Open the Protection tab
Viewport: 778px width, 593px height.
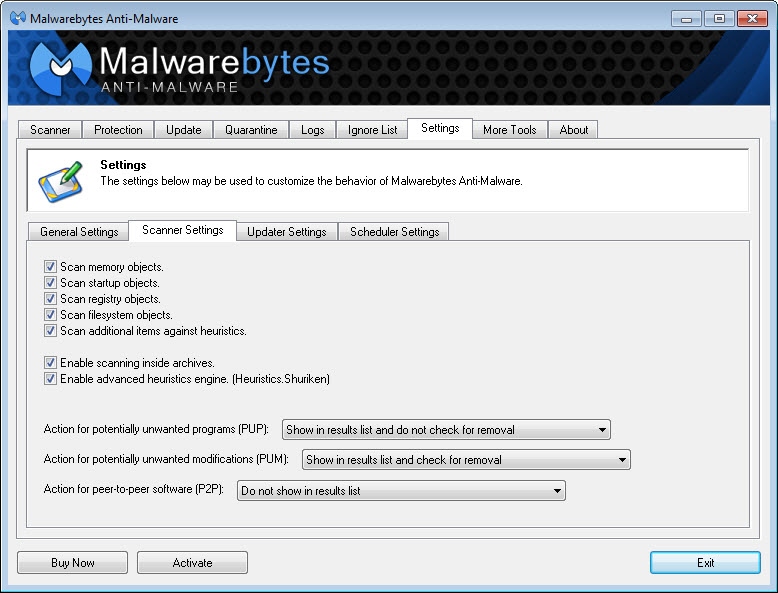pyautogui.click(x=118, y=130)
